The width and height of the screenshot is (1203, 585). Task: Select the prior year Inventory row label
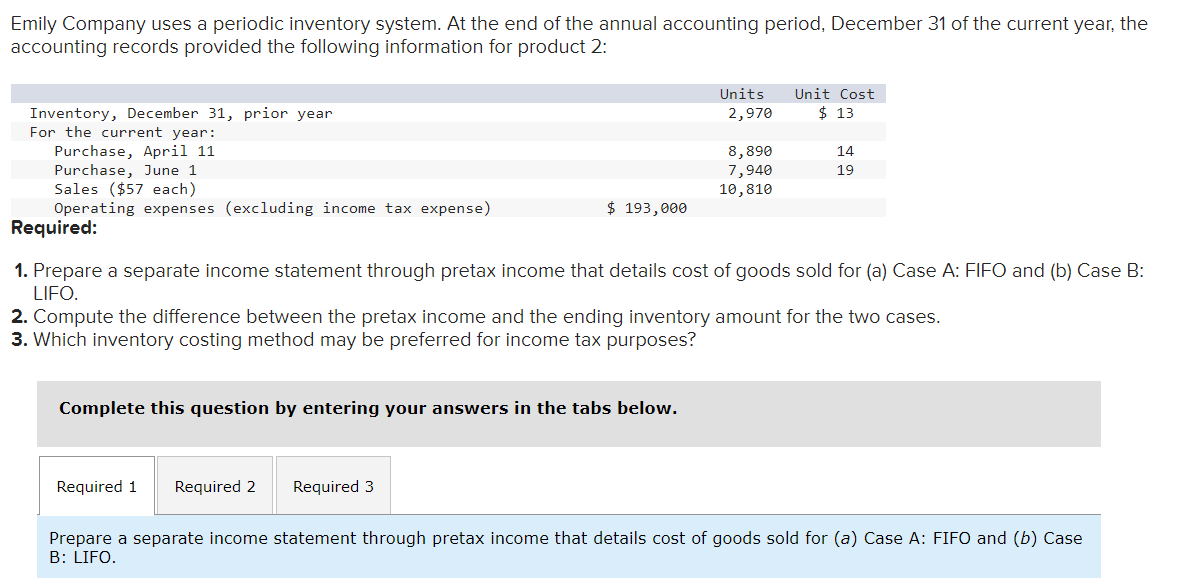click(181, 113)
